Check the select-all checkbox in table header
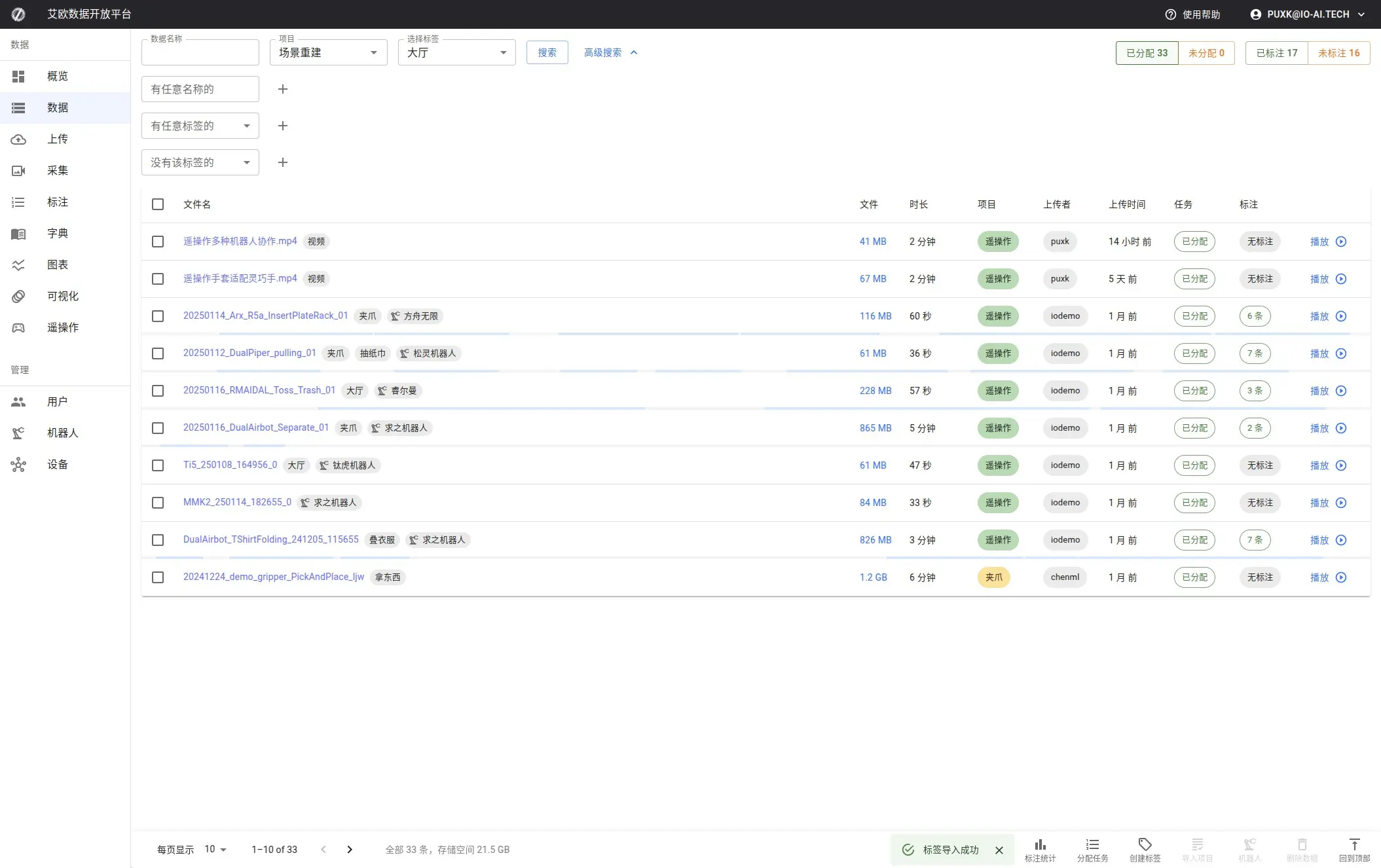Screen dimensions: 1381x868 click(158, 204)
